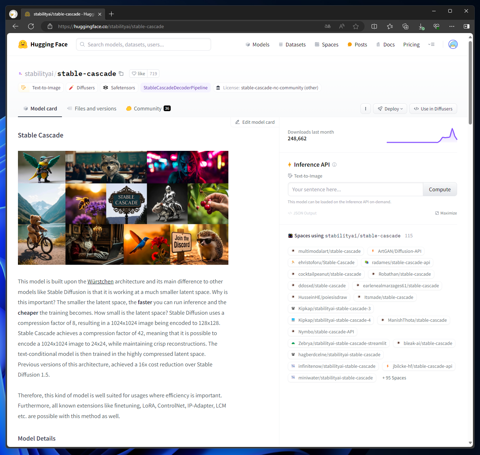Open the bleak-ai/stable-cascade space
Screen dimensions: 480x455
(424, 343)
